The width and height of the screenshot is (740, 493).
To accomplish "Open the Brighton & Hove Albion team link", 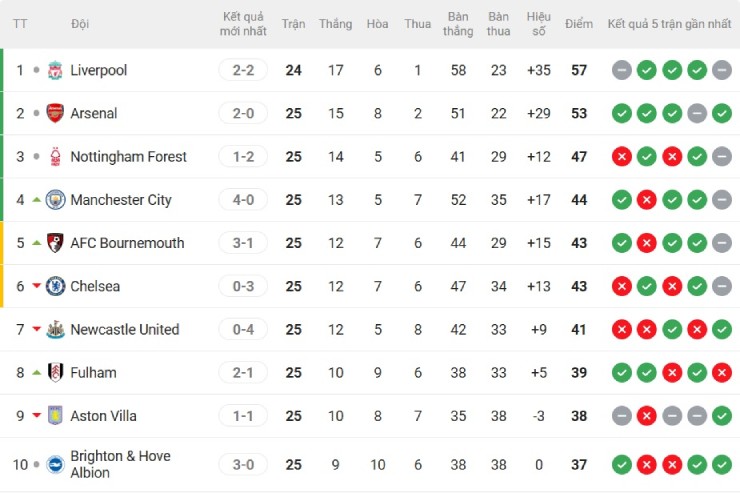I will pyautogui.click(x=120, y=464).
